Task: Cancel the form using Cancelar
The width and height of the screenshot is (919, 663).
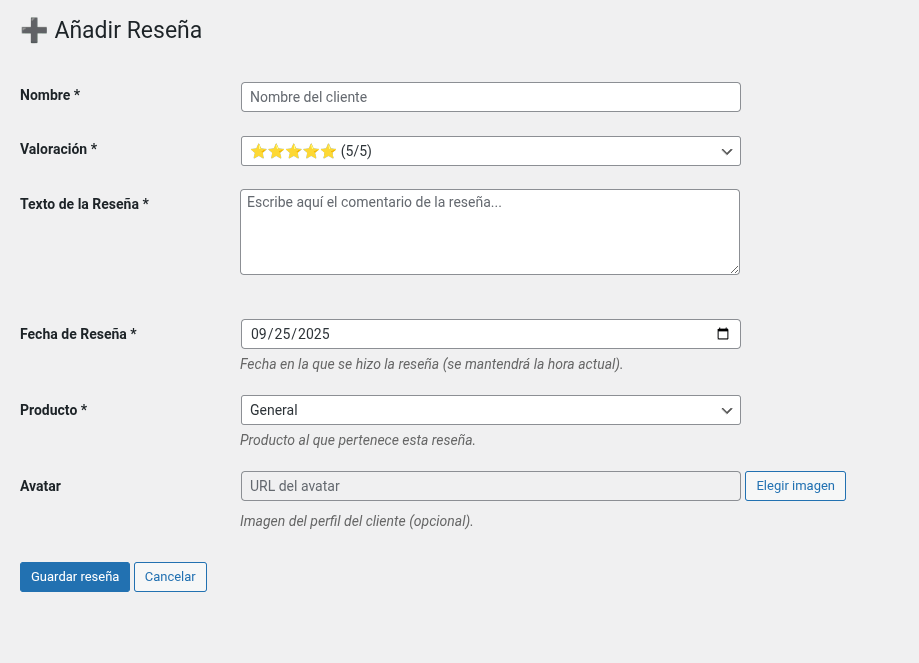Action: point(170,577)
